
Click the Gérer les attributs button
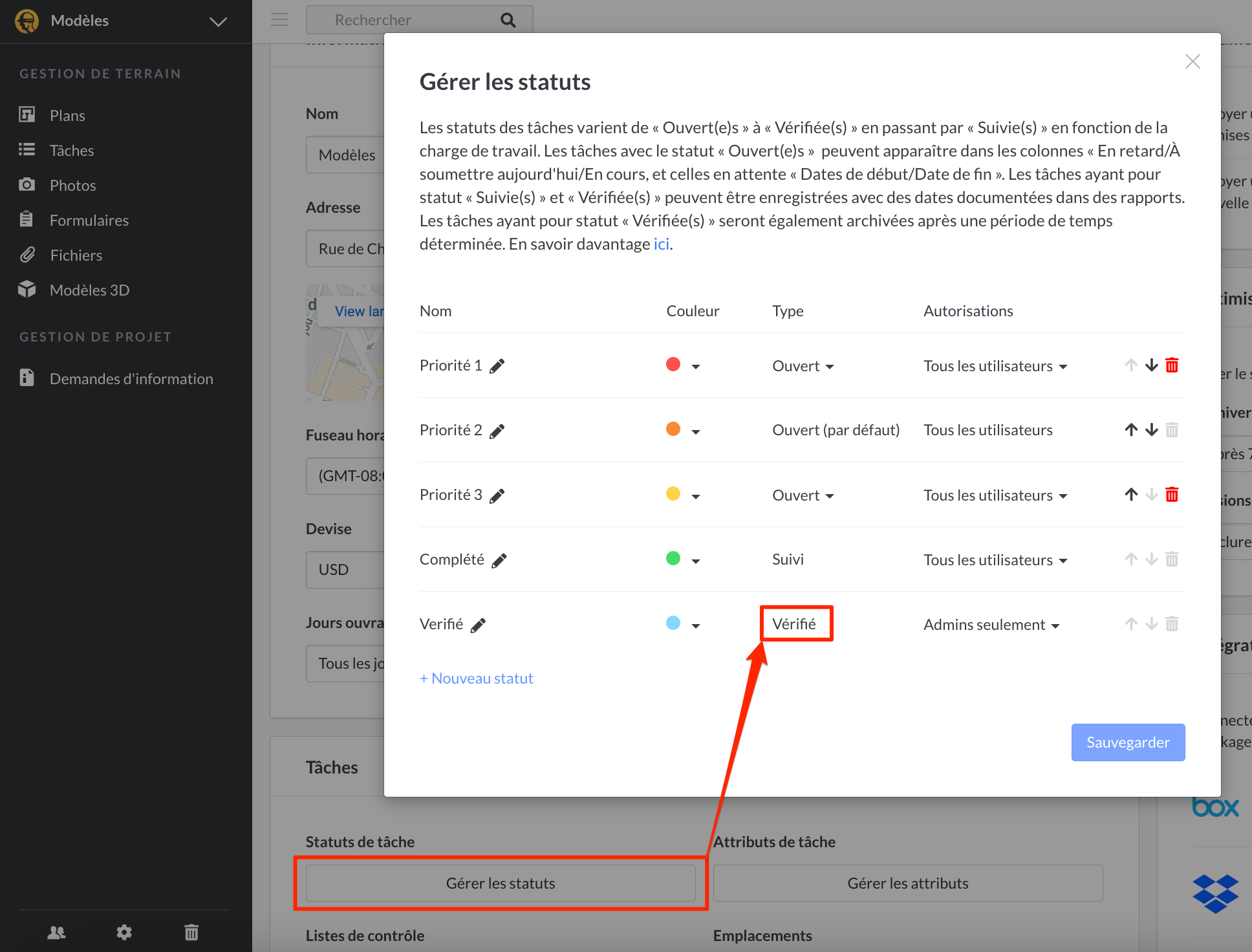[908, 883]
